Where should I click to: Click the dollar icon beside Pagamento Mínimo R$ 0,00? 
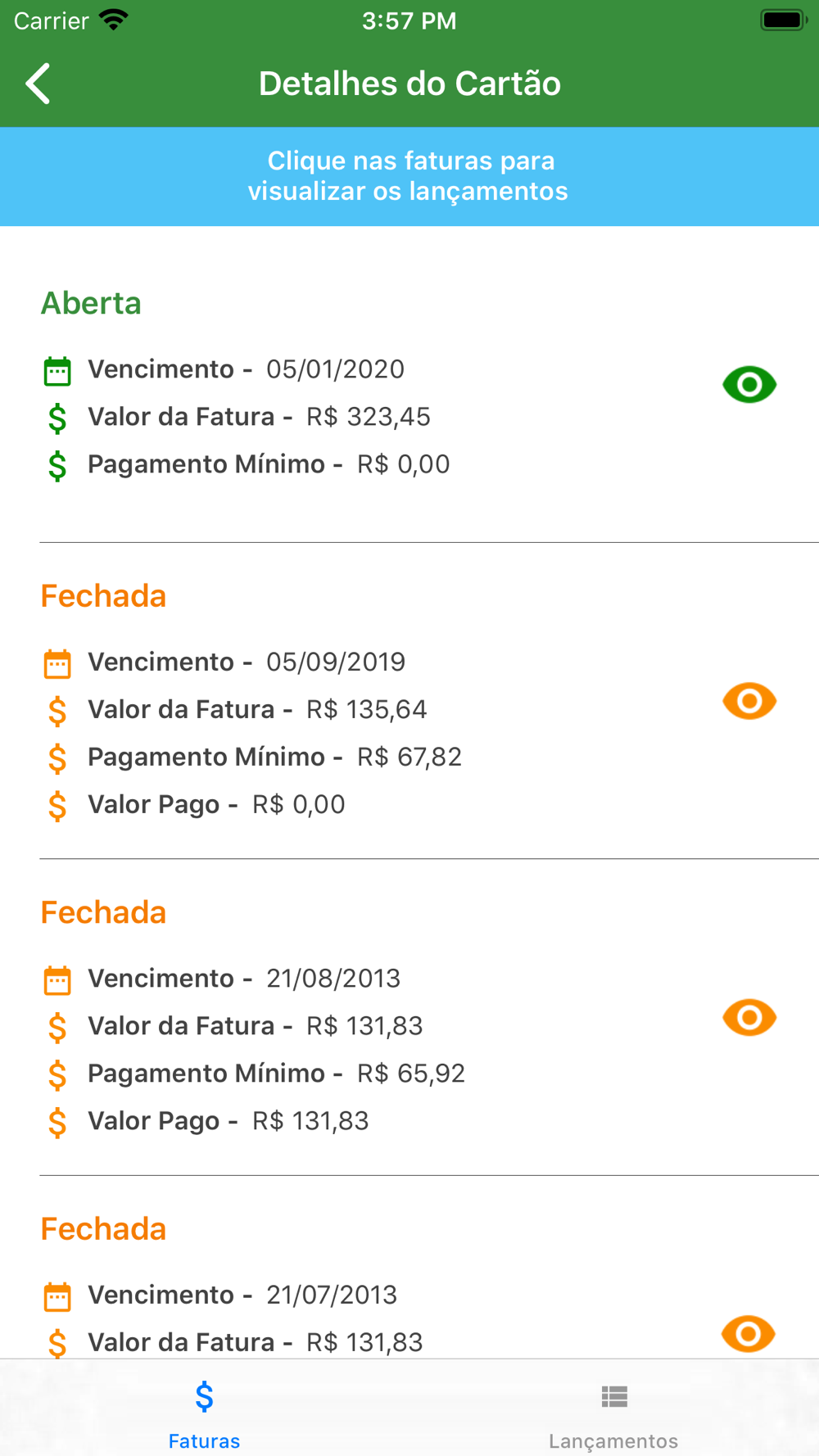(x=57, y=465)
